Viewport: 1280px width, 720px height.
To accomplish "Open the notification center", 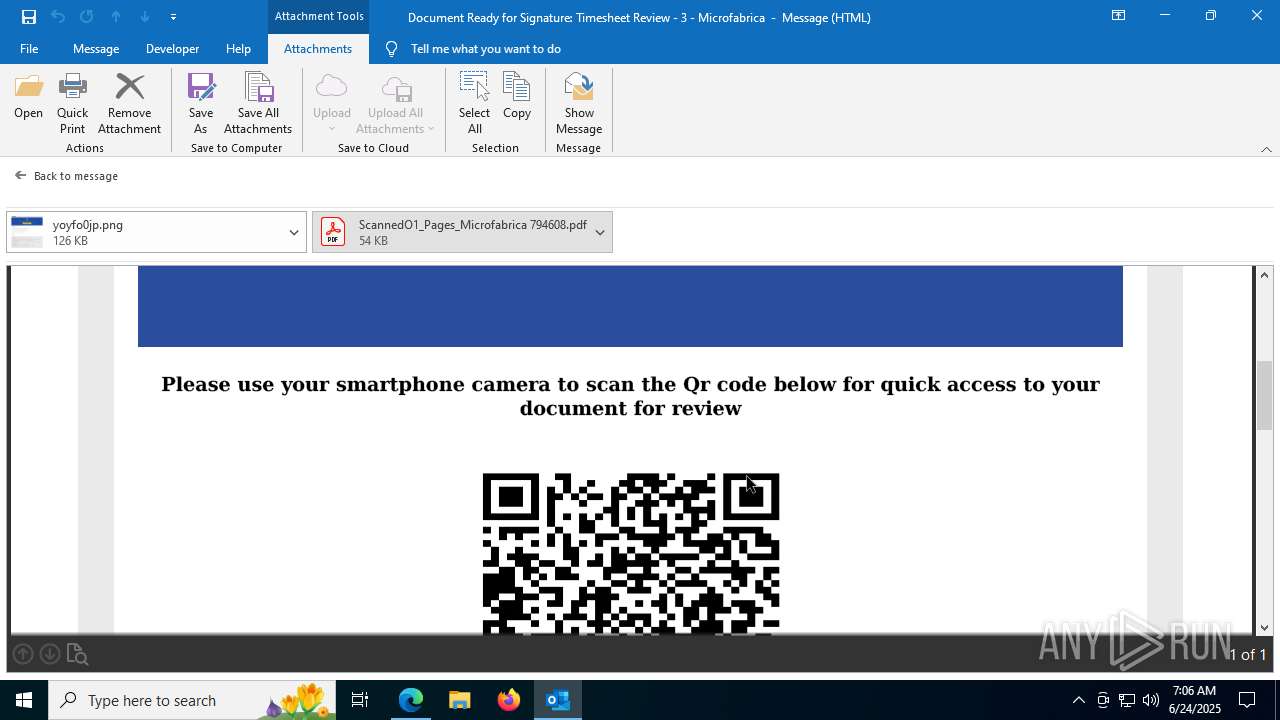I will coord(1247,700).
